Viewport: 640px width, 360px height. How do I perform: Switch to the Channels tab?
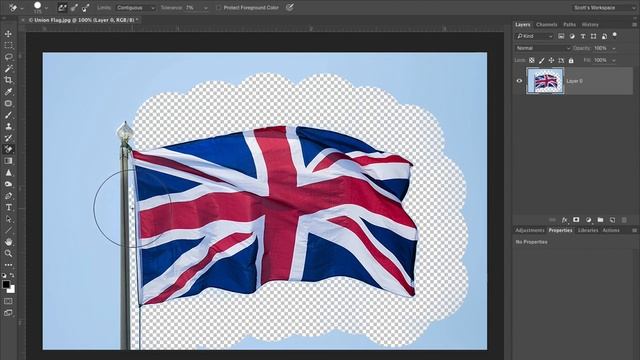click(547, 24)
